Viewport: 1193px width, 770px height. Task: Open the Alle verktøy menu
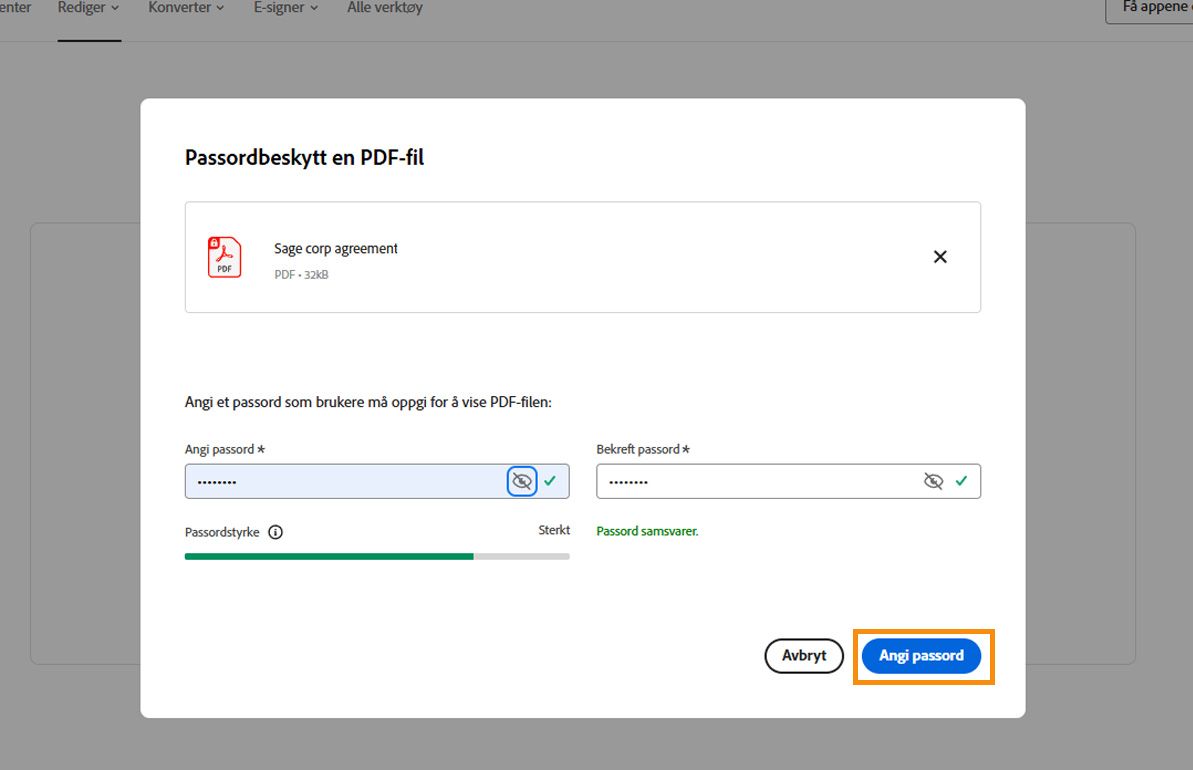click(384, 8)
